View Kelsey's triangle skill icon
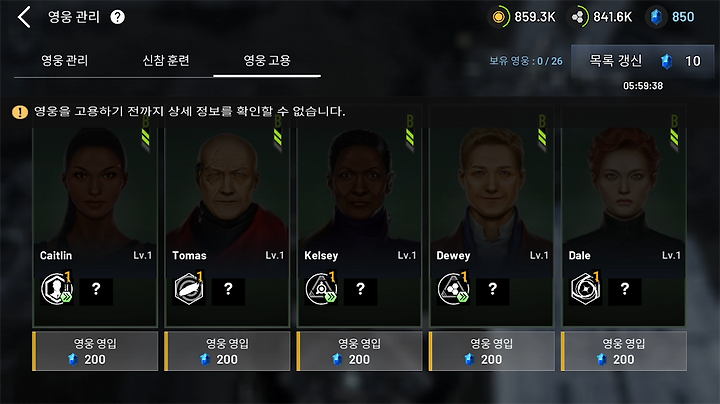Screen dimensions: 720x404 point(321,289)
